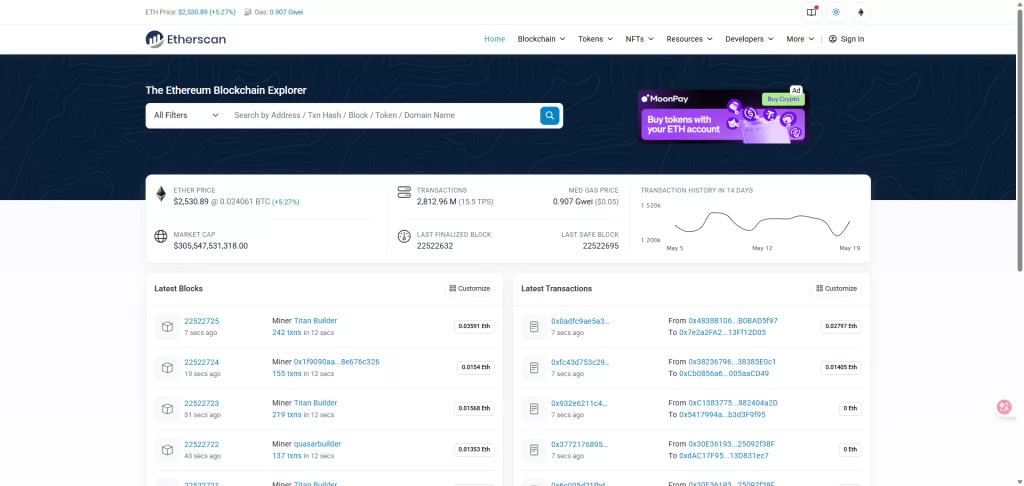Open From address 0x4838B106...B0BAD5f97
This screenshot has width=1024, height=486.
tap(733, 321)
